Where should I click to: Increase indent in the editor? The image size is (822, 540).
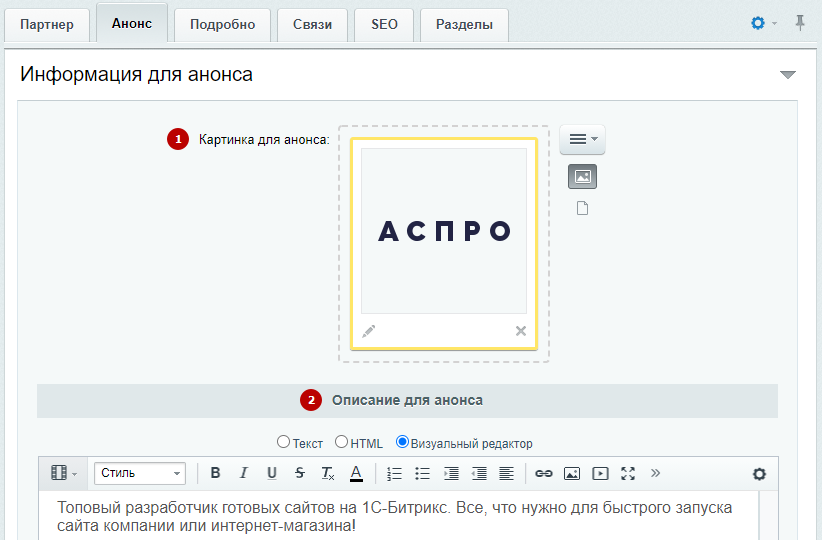point(451,473)
